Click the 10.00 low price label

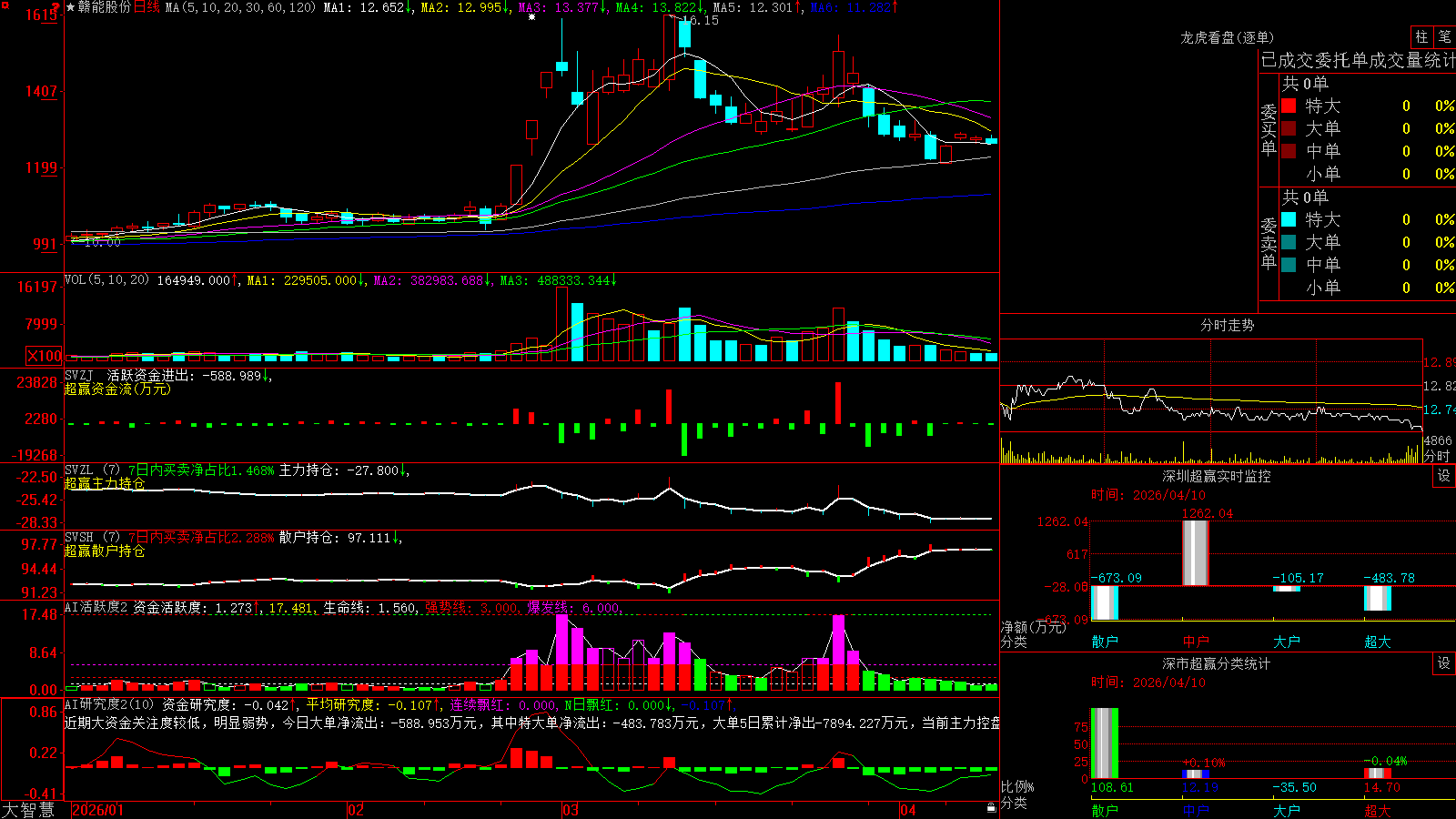tap(102, 242)
